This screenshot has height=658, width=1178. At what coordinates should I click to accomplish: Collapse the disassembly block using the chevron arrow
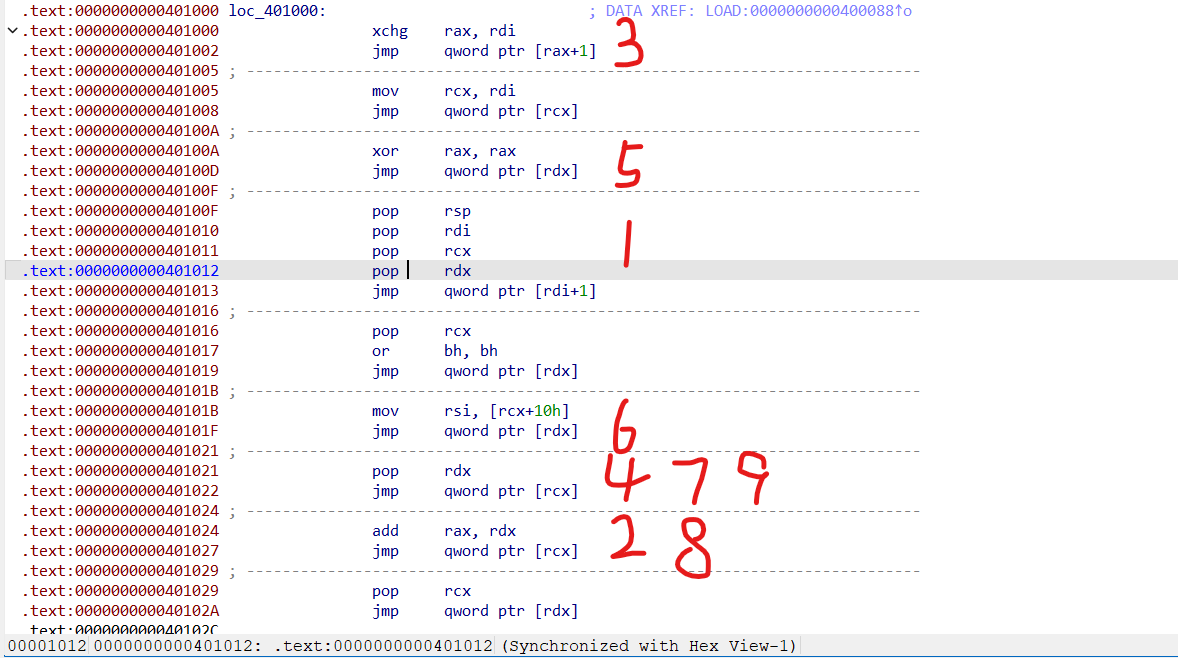coord(10,30)
